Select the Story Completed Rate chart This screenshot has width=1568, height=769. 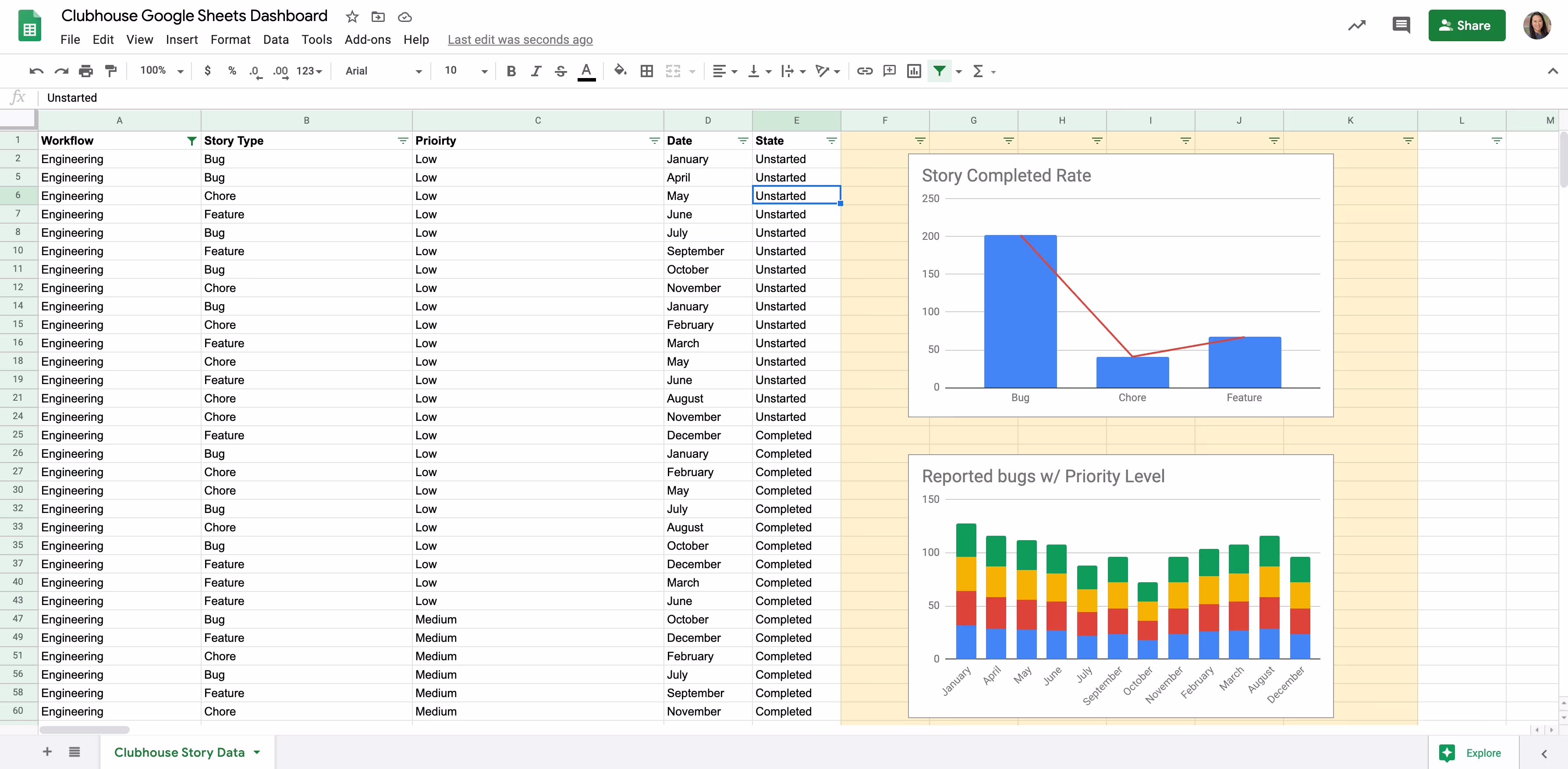pos(1121,285)
